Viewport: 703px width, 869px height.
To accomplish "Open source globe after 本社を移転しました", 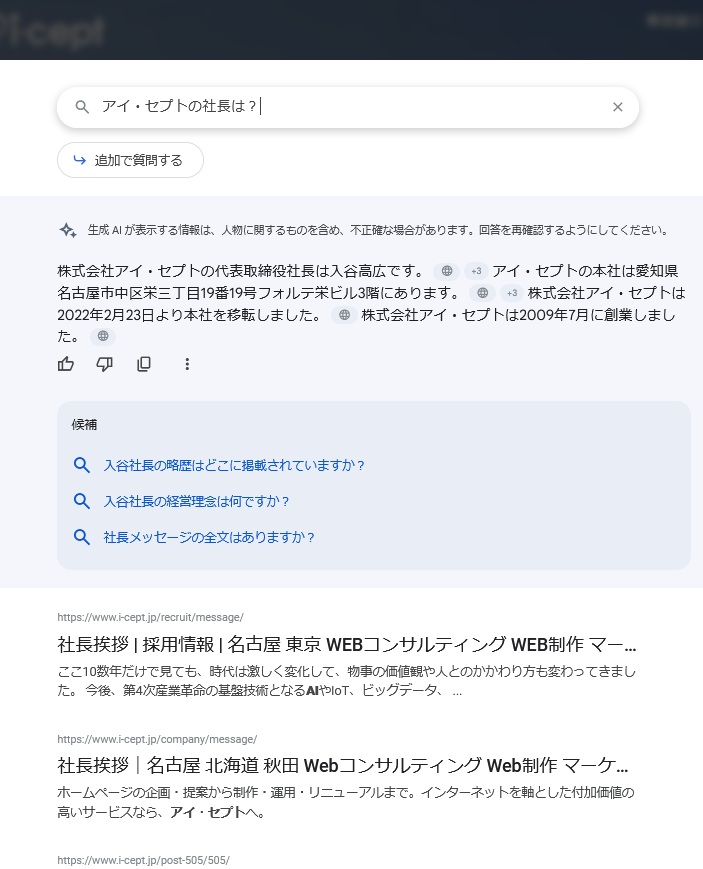I will 344,315.
